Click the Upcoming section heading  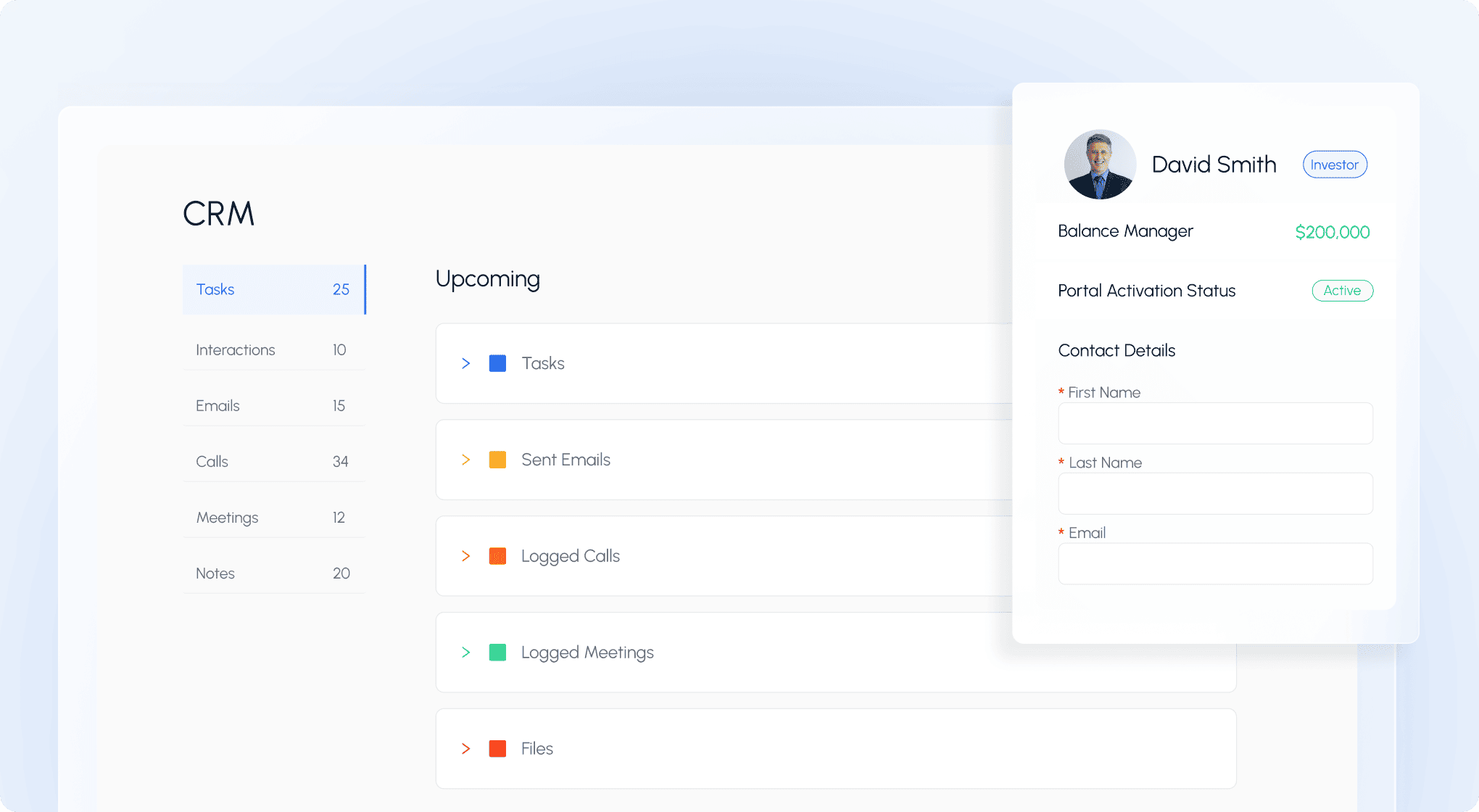487,279
